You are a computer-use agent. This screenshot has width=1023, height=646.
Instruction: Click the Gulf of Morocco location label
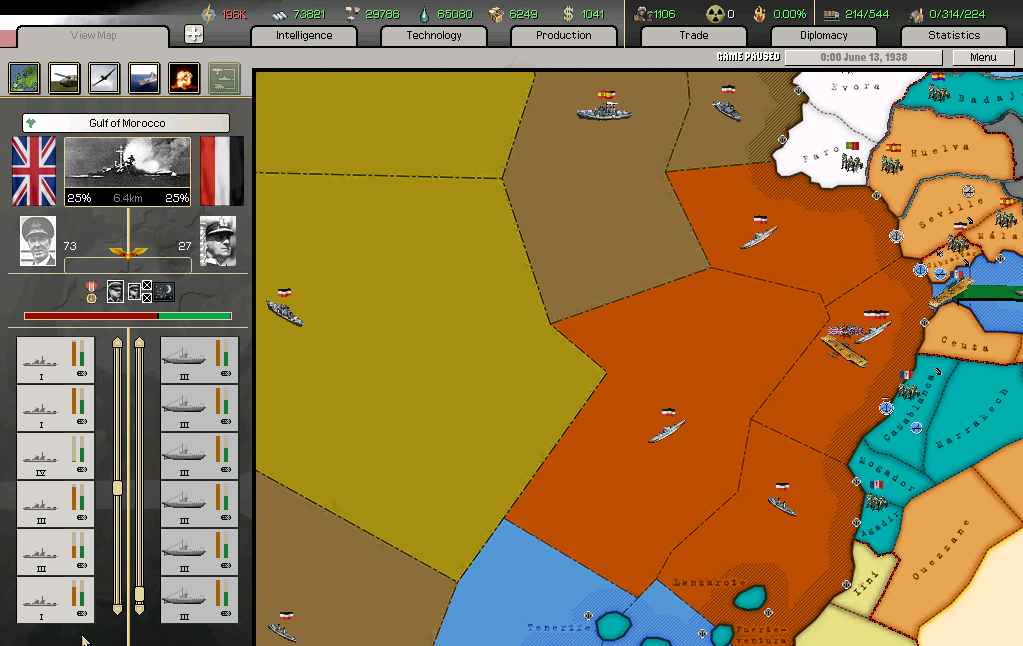coord(126,123)
